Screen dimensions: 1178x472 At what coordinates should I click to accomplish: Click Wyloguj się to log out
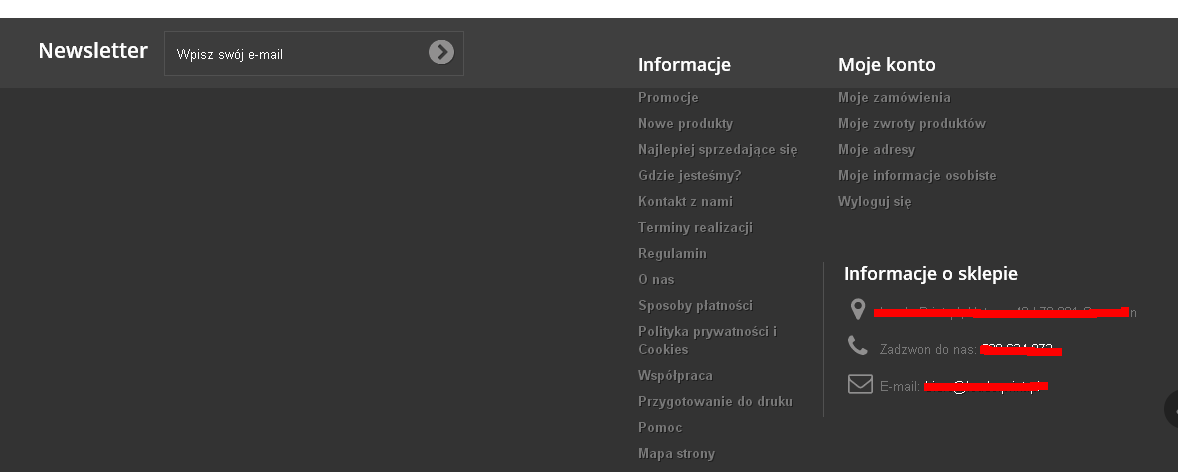(x=874, y=202)
